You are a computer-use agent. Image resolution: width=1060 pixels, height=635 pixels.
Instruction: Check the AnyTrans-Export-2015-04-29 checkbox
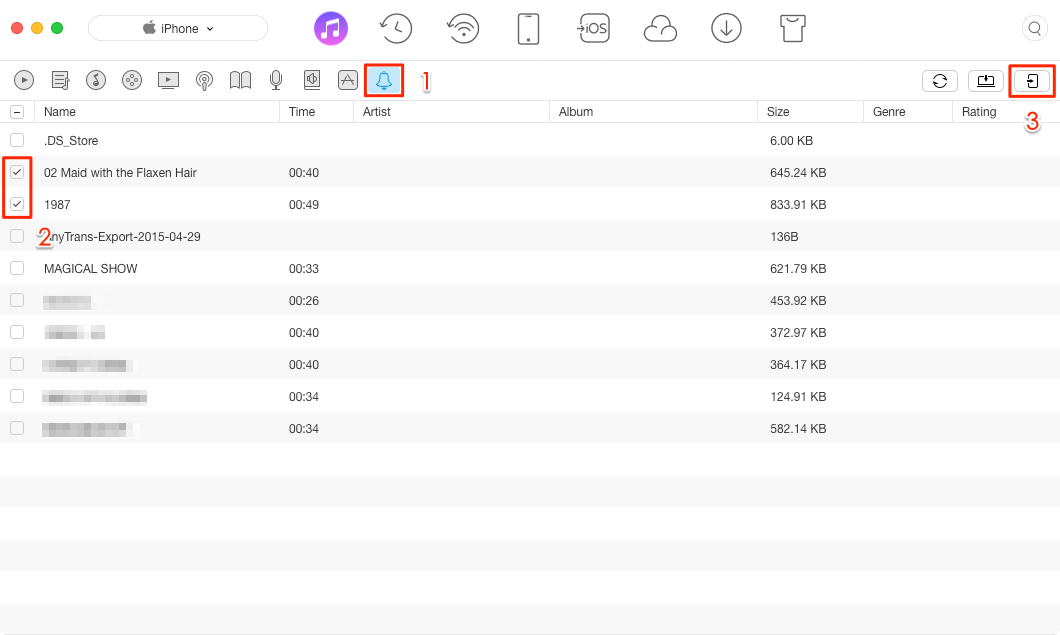tap(18, 236)
